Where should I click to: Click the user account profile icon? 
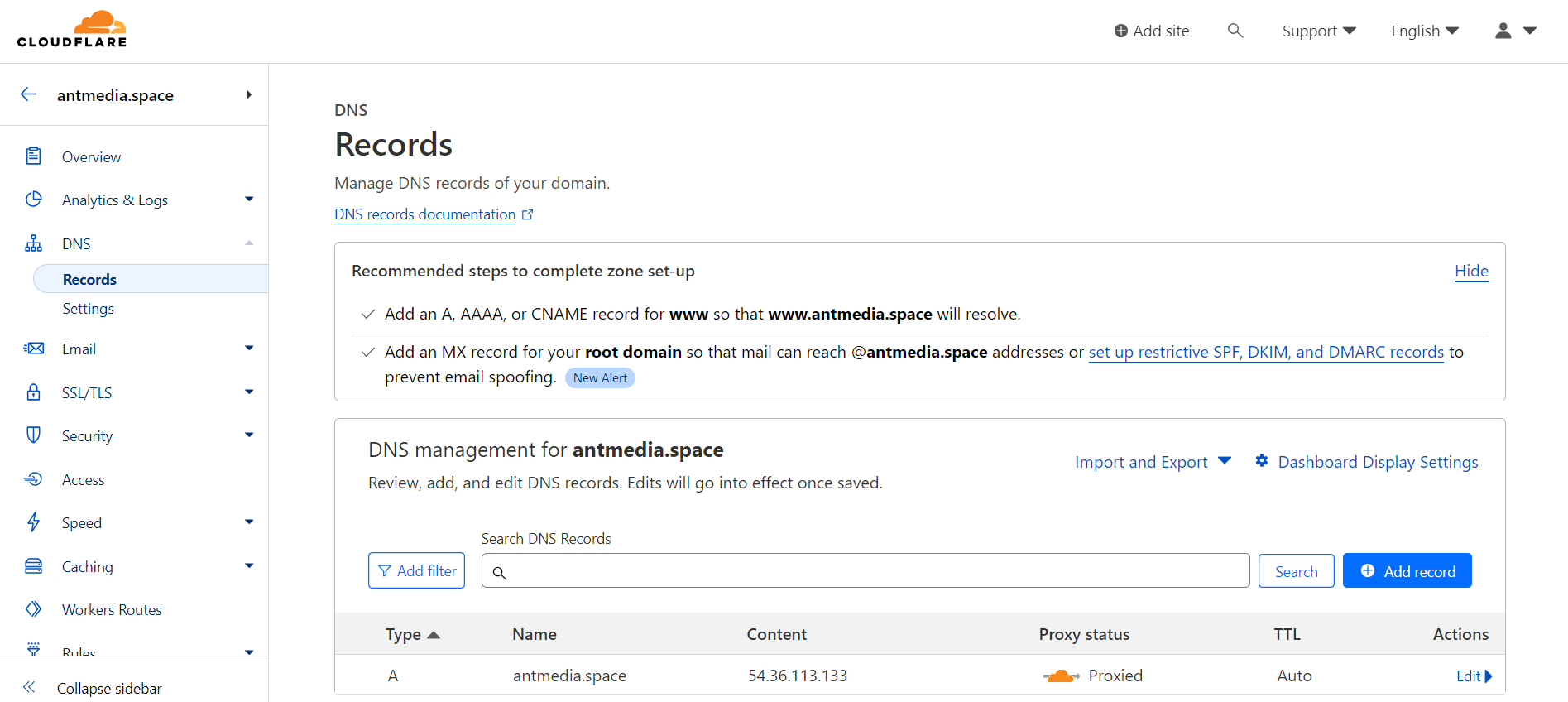[x=1503, y=31]
